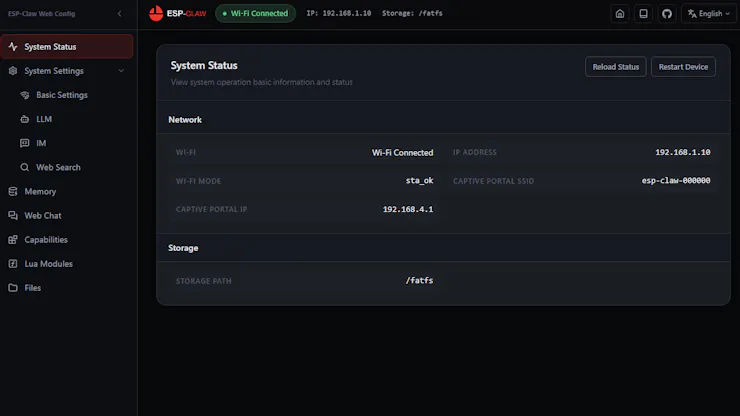Open the GitHub link icon
This screenshot has height=416, width=740.
(x=667, y=14)
